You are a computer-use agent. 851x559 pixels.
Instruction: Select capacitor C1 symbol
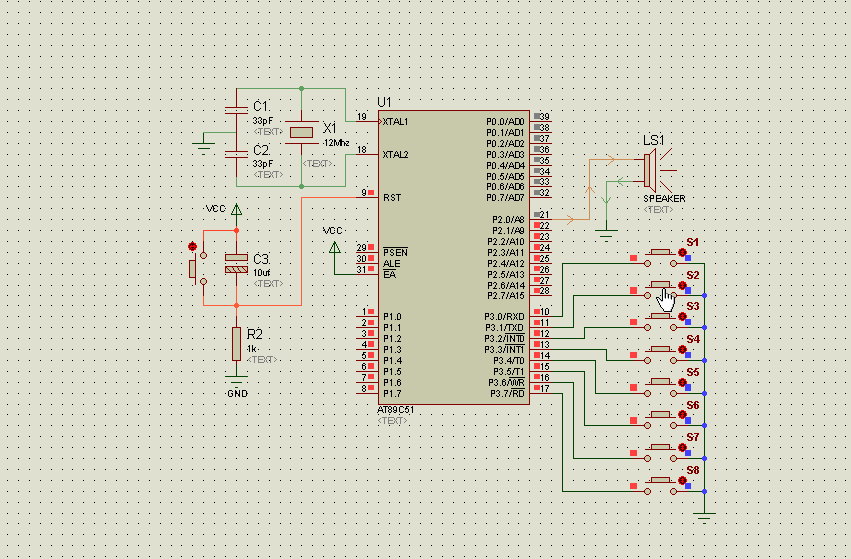(237, 110)
